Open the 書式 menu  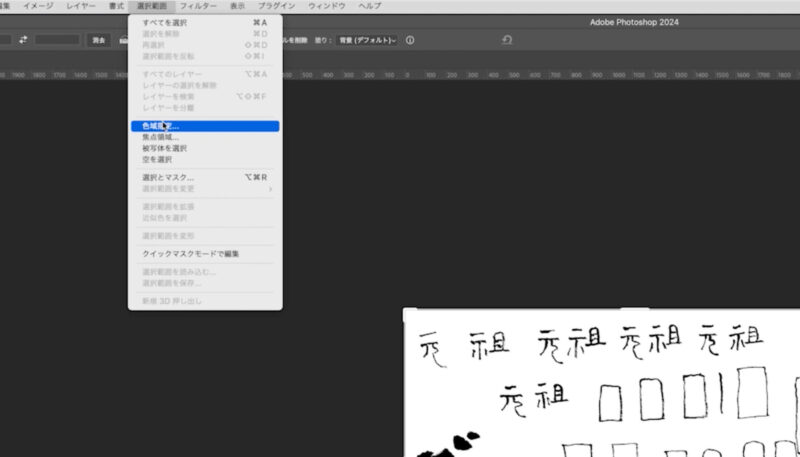pos(116,6)
